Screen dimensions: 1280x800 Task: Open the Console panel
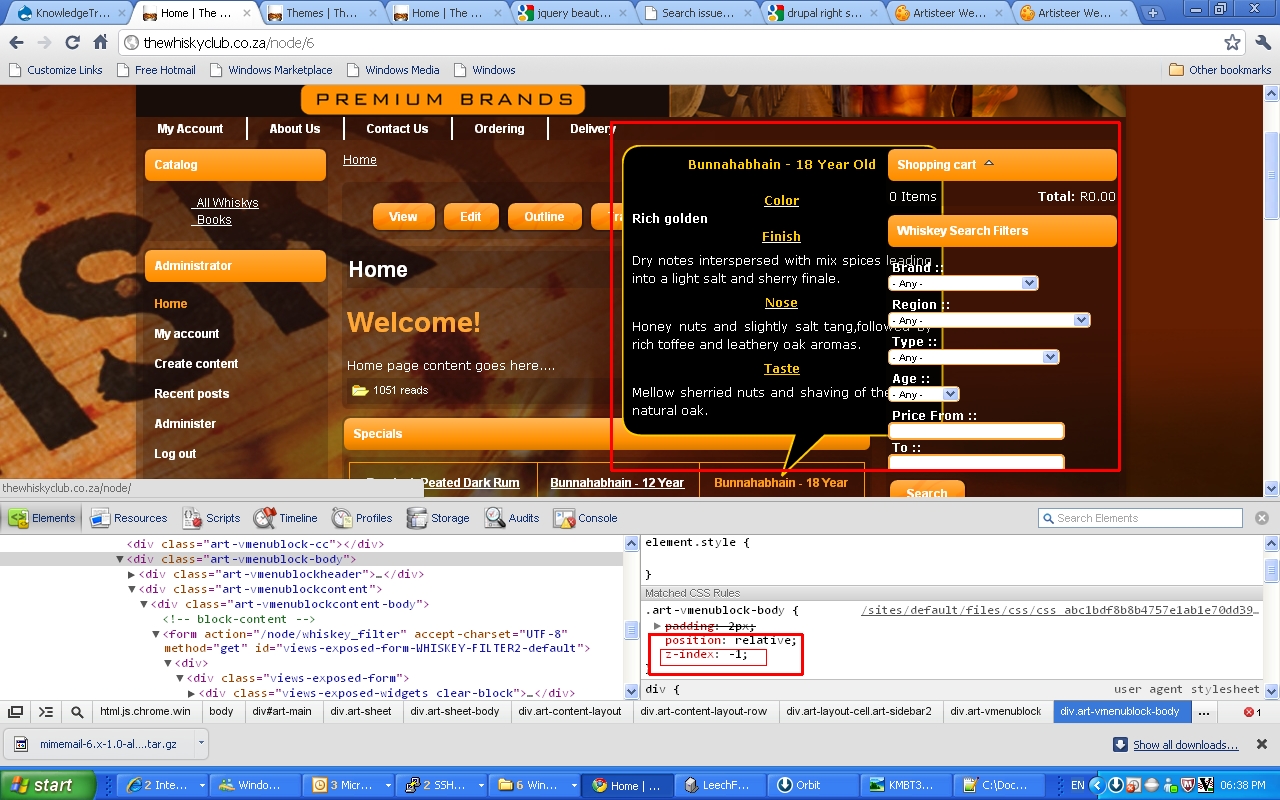coord(585,518)
